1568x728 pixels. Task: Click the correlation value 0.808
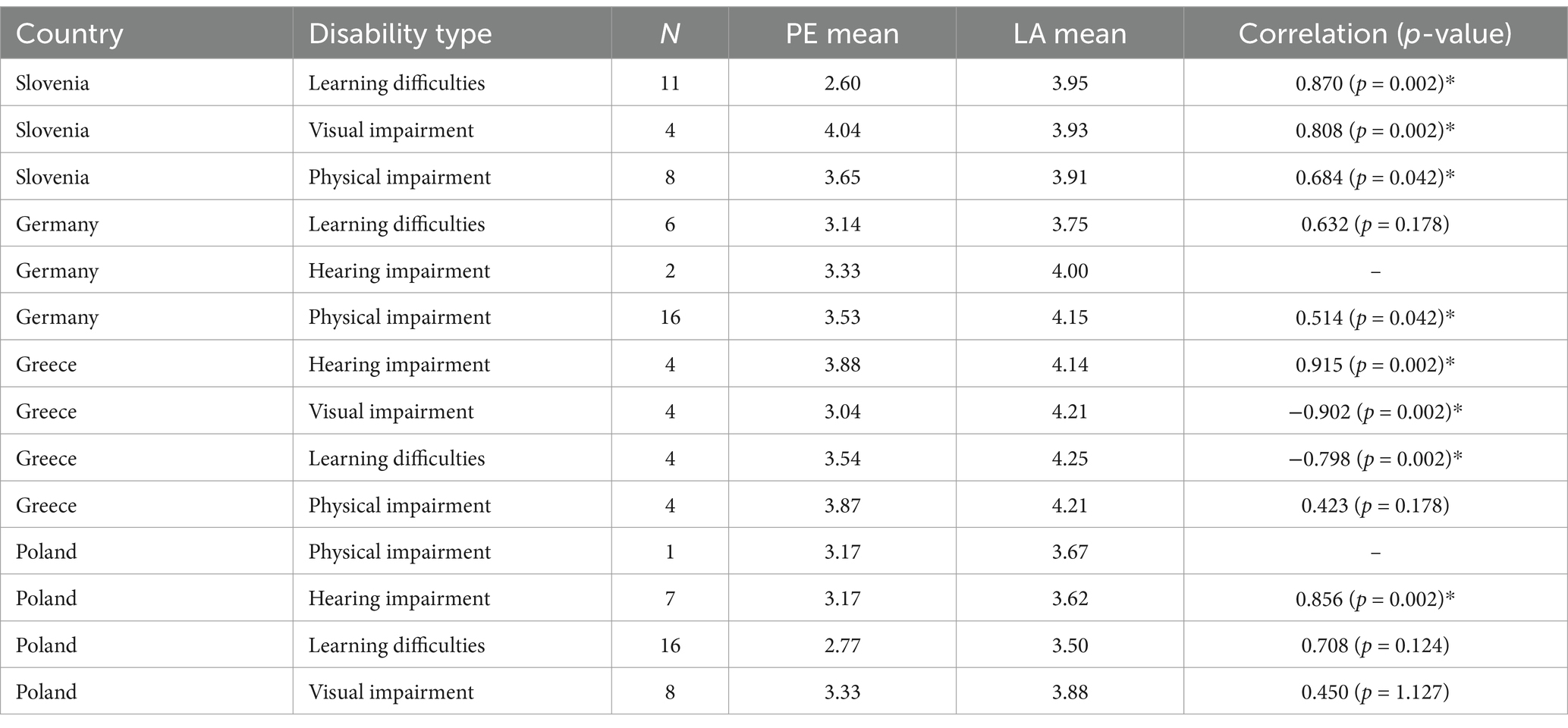(1375, 130)
